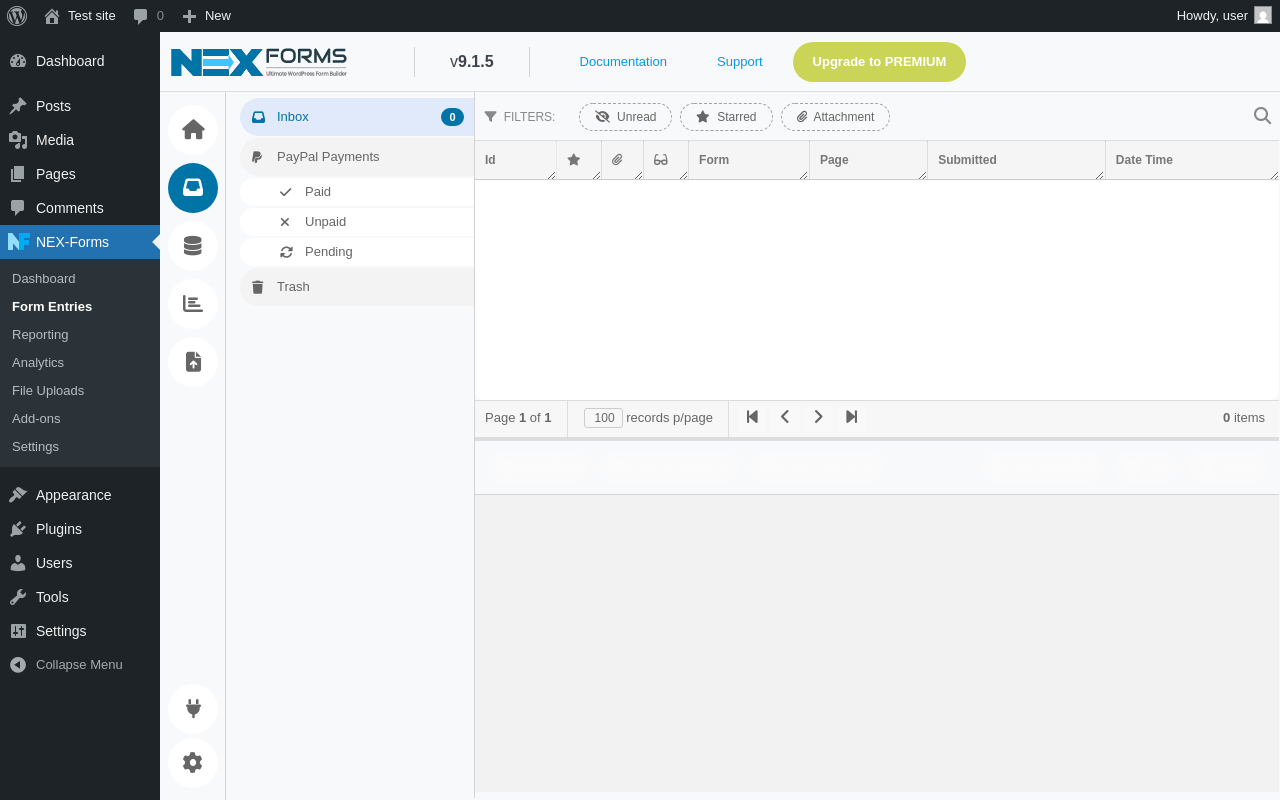Screen dimensions: 1280x800
Task: Open Appearance menu
Action: pos(80,495)
